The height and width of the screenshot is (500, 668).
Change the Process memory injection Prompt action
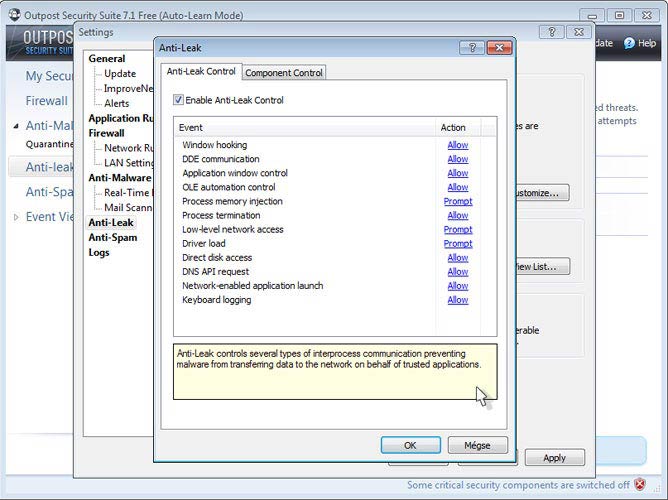point(457,201)
